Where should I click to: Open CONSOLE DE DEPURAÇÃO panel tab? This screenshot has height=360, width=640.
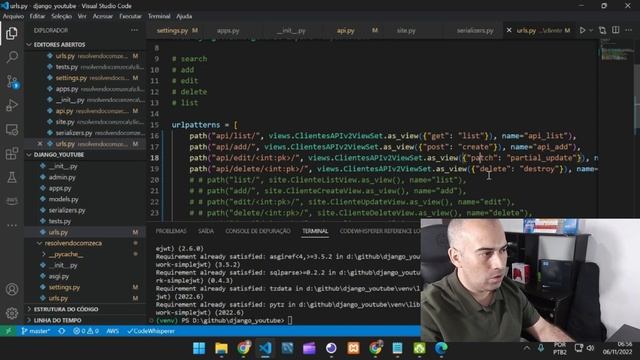pyautogui.click(x=258, y=231)
